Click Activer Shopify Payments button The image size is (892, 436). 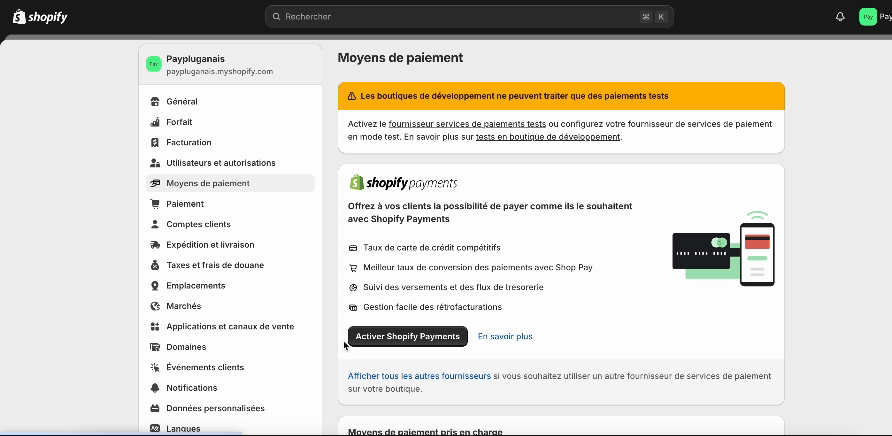click(x=407, y=336)
